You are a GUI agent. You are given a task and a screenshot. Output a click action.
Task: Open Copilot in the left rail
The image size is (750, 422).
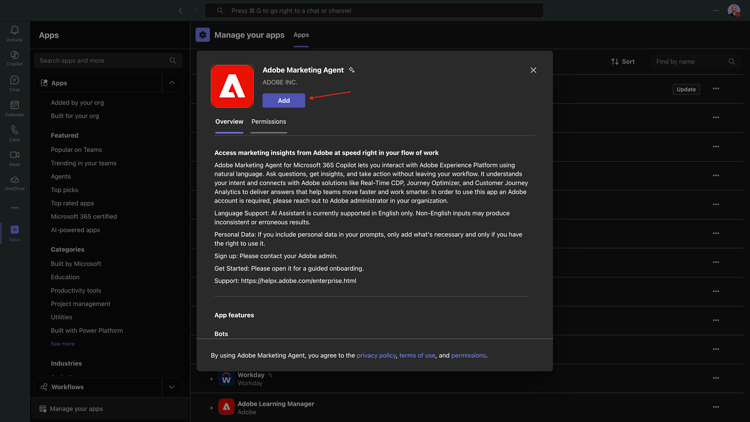coord(15,56)
